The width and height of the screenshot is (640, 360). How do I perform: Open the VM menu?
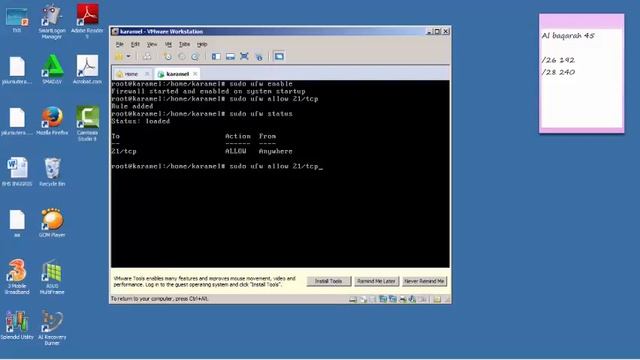point(168,44)
